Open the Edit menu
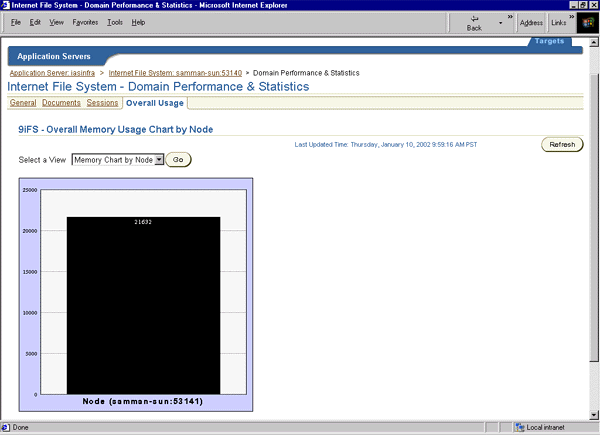This screenshot has width=600, height=435. (x=35, y=22)
